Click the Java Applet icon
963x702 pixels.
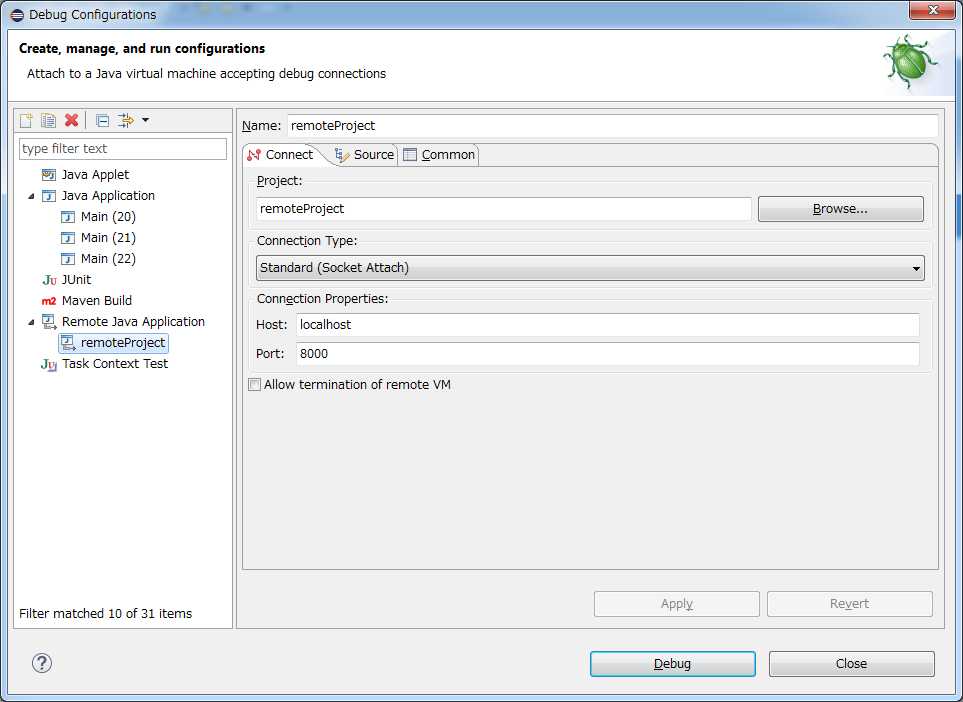[49, 175]
